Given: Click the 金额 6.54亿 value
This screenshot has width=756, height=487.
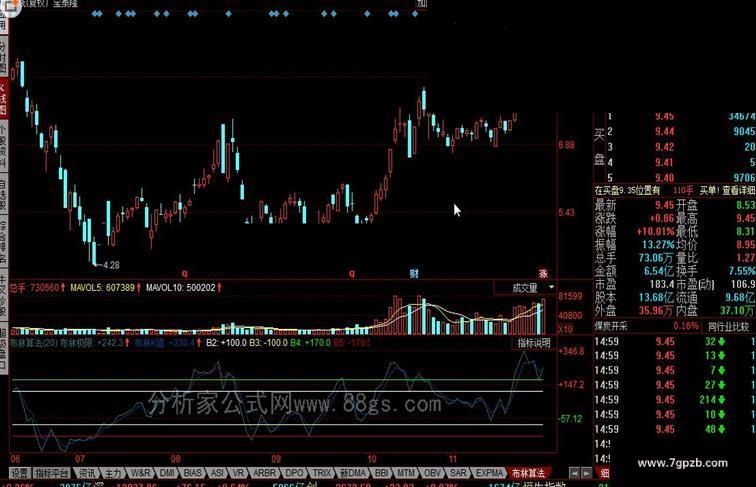Looking at the screenshot, I should 659,271.
